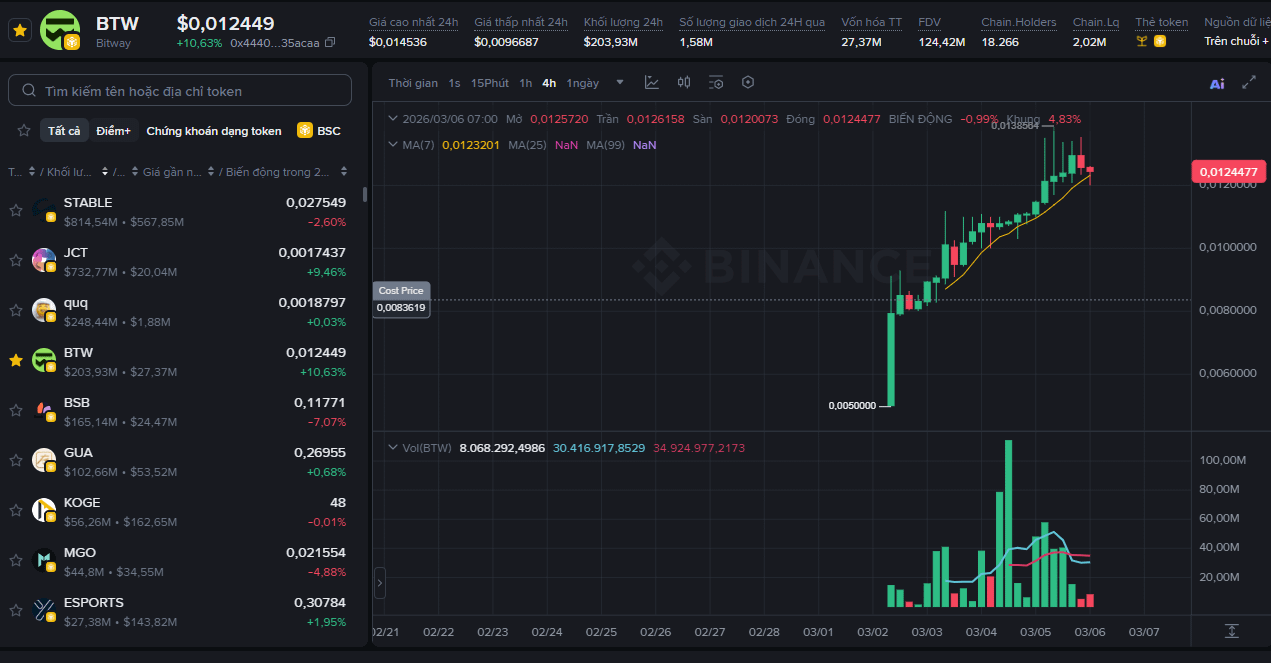Open the KOGE token icon

pyautogui.click(x=44, y=510)
